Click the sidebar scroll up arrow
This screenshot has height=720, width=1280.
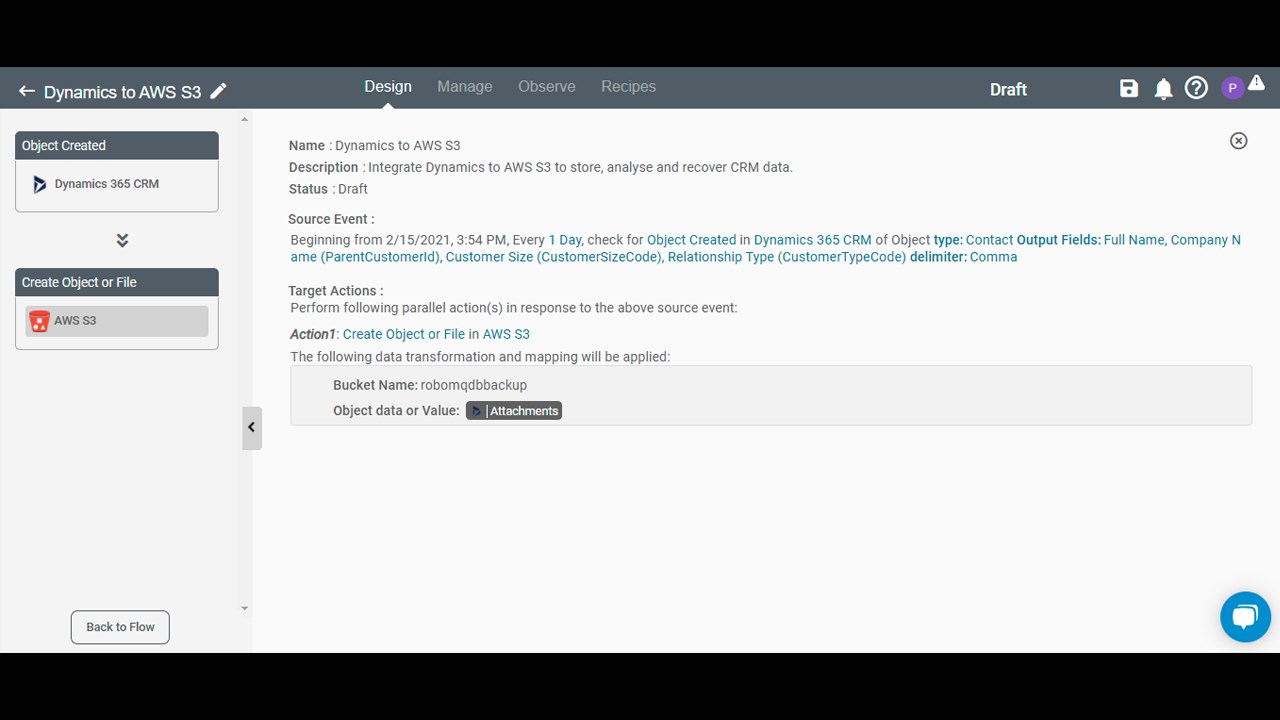[245, 120]
